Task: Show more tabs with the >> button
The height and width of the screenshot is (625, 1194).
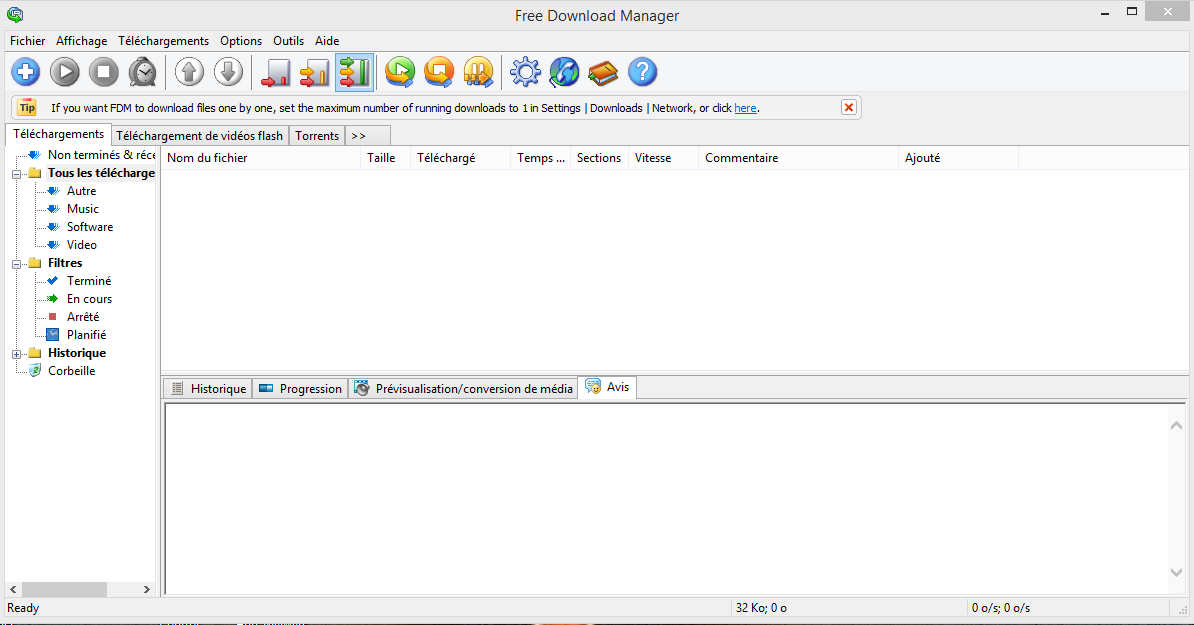Action: [x=367, y=136]
